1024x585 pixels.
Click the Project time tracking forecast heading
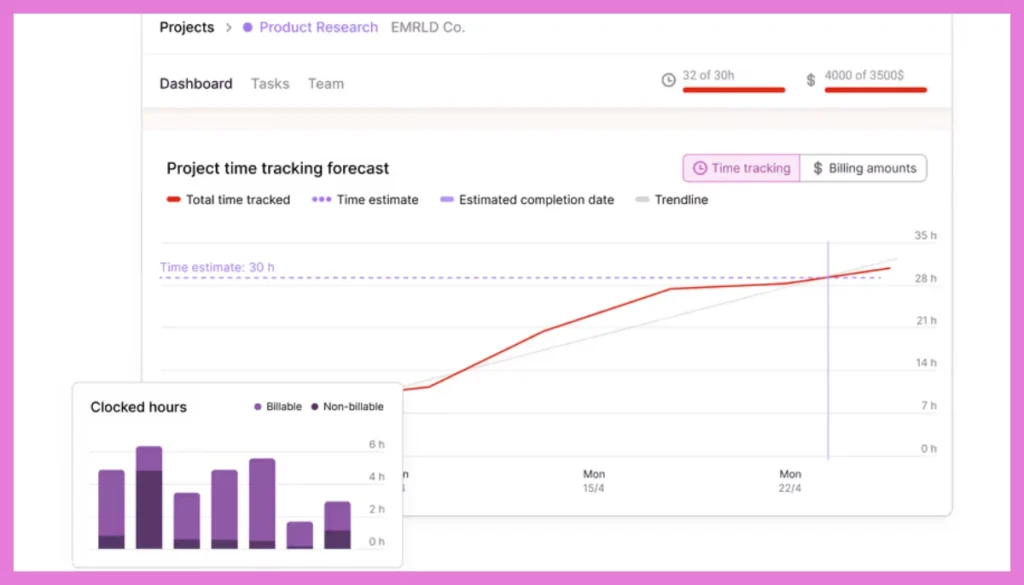click(x=278, y=168)
